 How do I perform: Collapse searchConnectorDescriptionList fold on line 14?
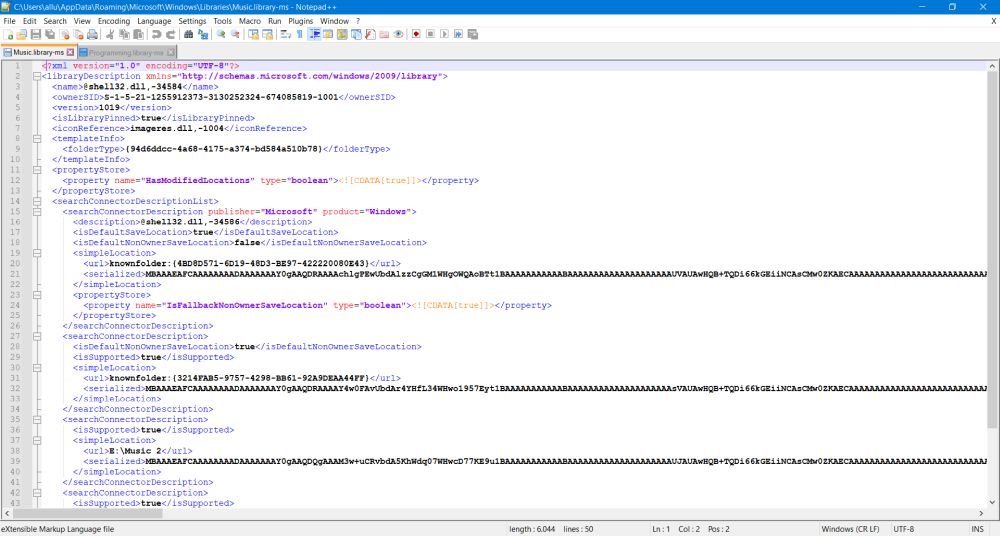tap(36, 201)
